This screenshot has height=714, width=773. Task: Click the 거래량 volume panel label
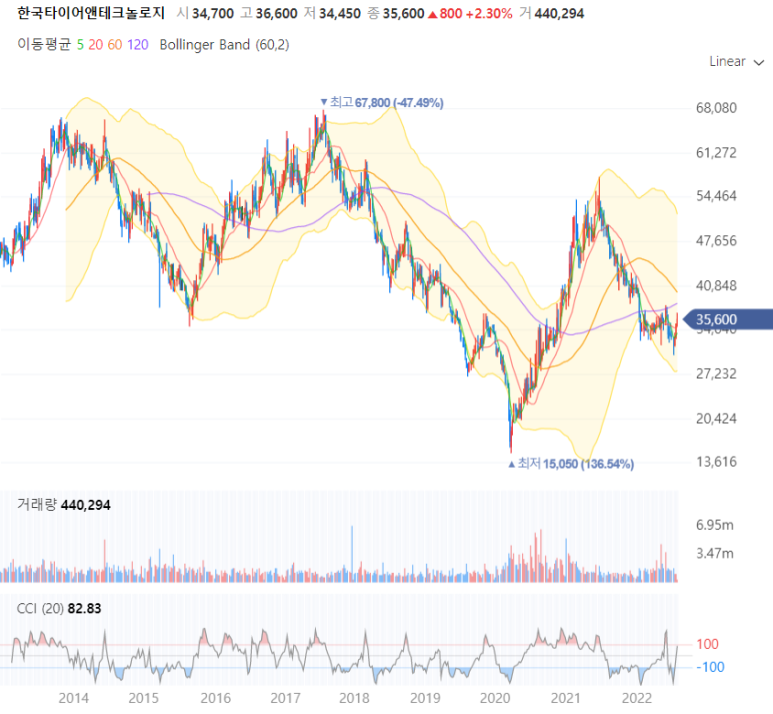(x=37, y=504)
